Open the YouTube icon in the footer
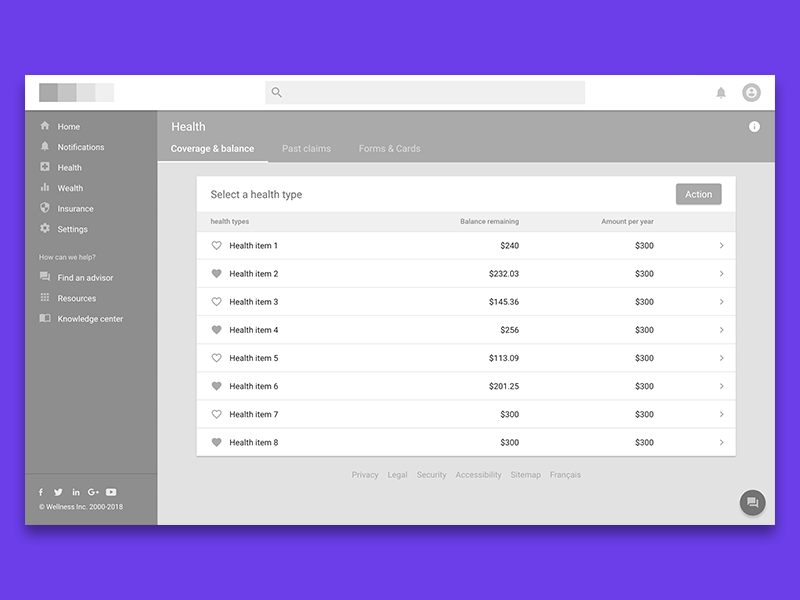The image size is (800, 600). (111, 492)
